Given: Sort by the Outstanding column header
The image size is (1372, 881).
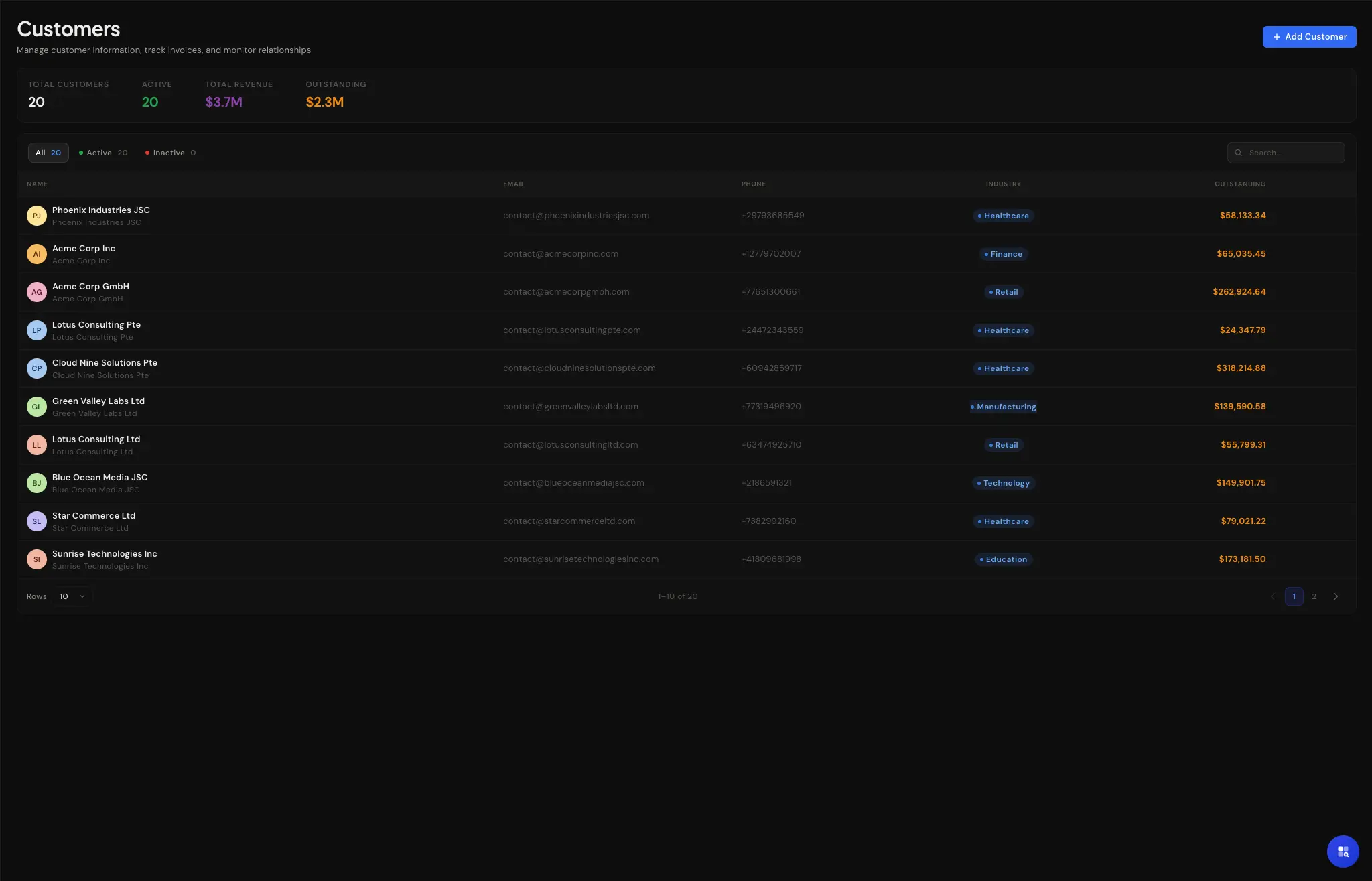Looking at the screenshot, I should tap(1240, 184).
